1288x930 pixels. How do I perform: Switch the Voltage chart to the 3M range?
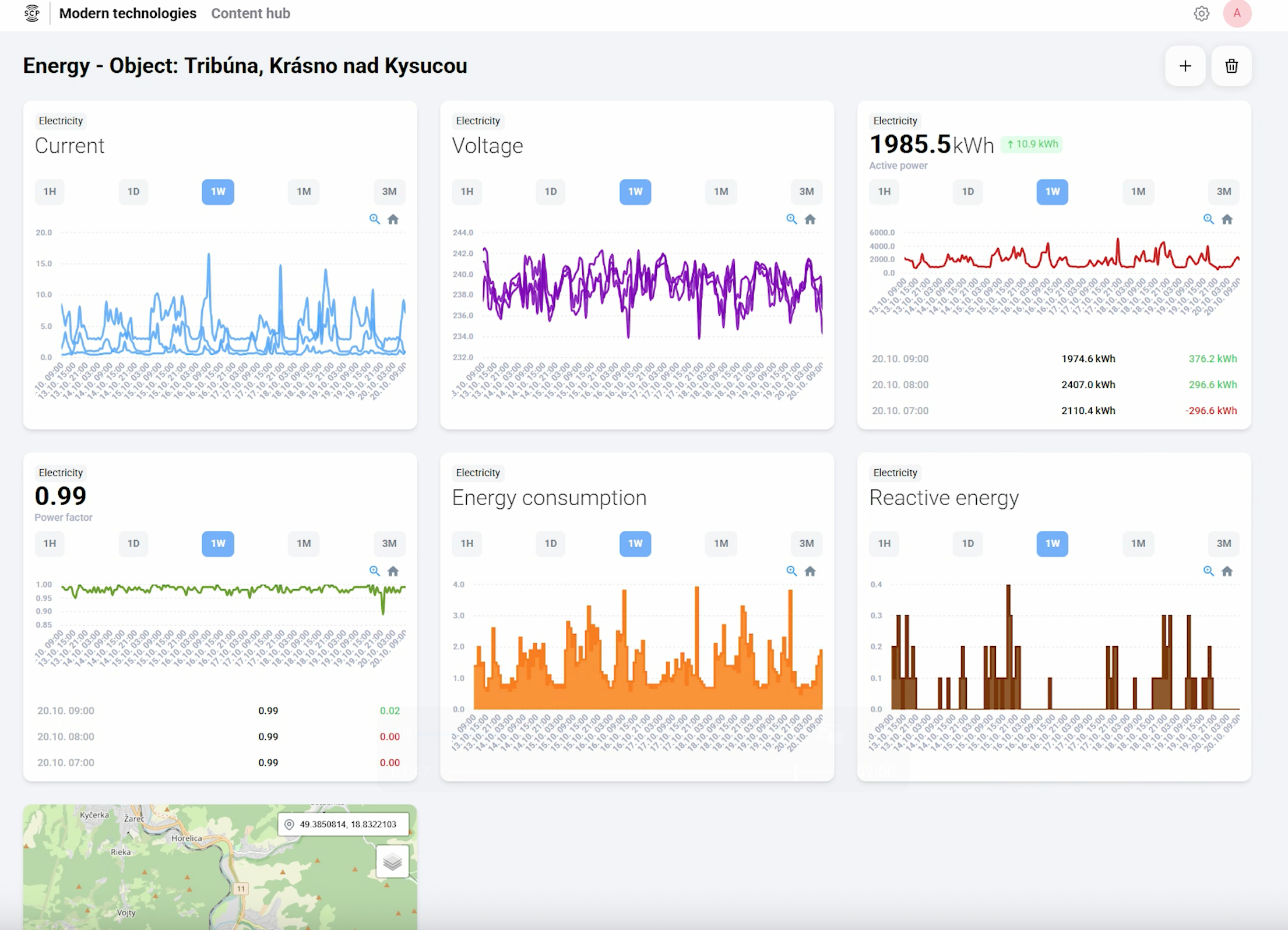point(806,192)
